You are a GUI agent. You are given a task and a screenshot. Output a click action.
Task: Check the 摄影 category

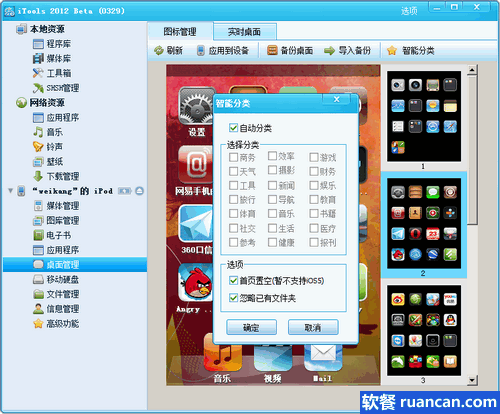(272, 170)
